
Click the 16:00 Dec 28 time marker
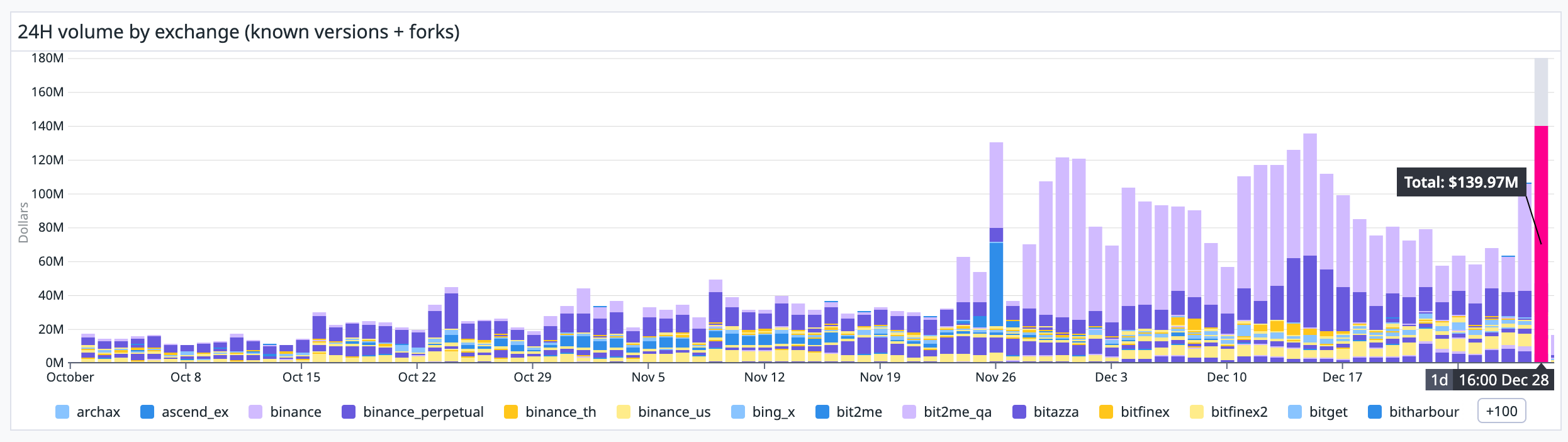[1503, 380]
